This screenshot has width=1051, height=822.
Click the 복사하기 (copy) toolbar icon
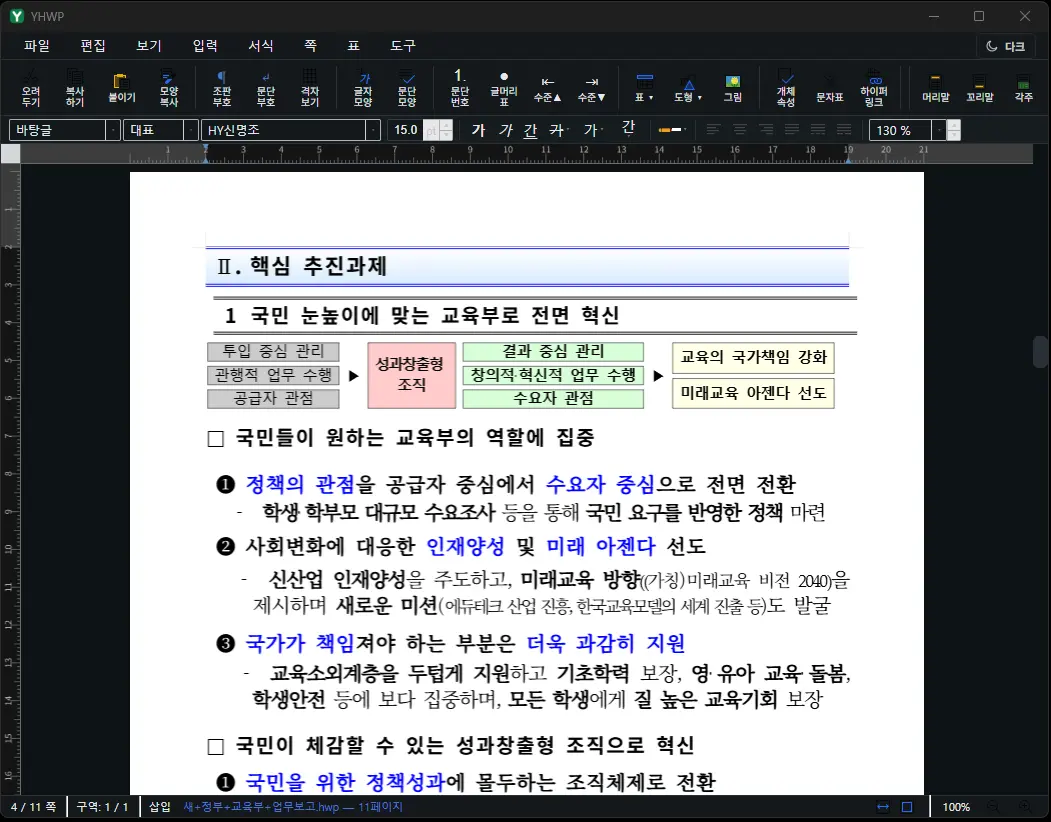pos(75,89)
